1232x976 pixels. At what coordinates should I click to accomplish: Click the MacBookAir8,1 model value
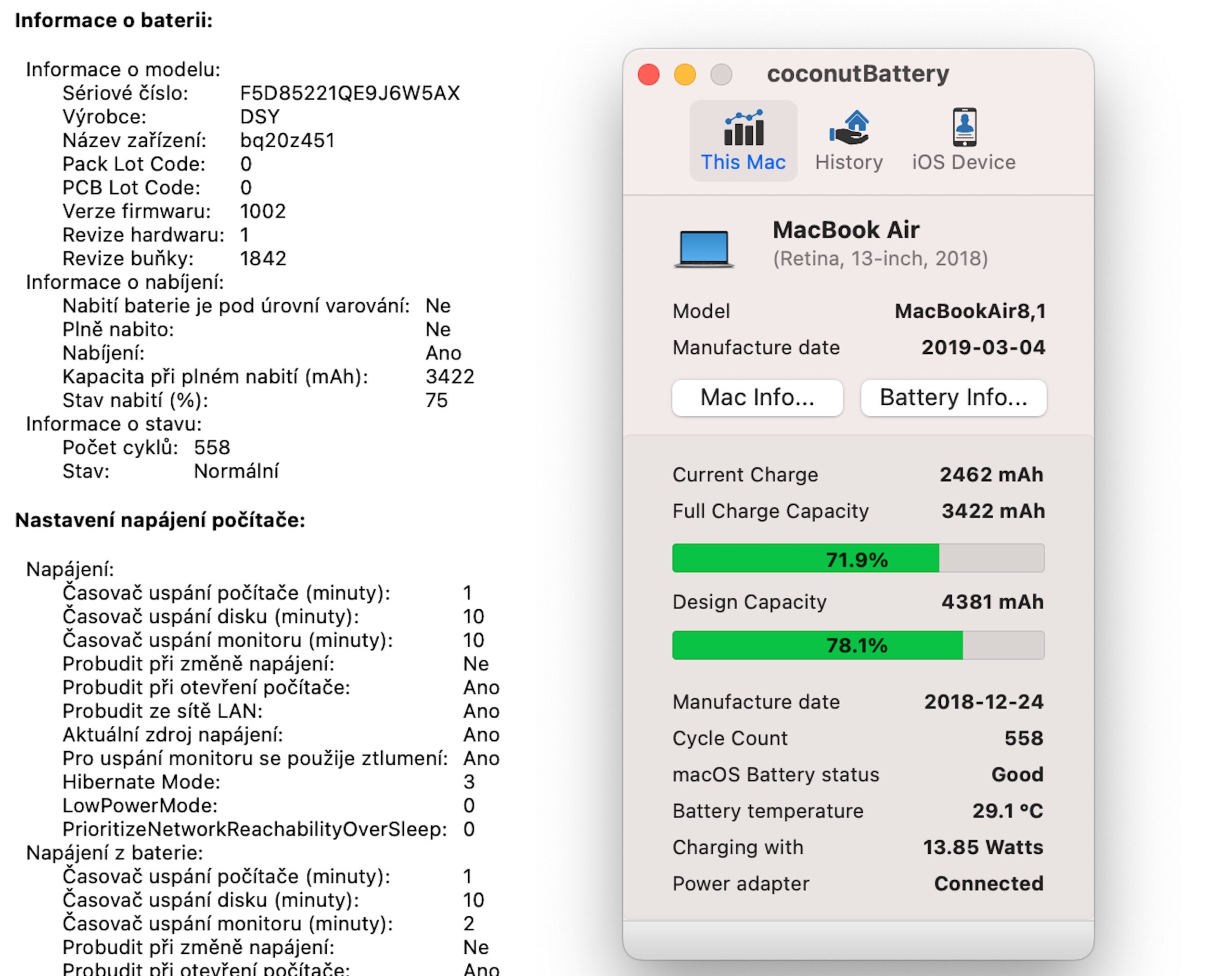point(970,311)
